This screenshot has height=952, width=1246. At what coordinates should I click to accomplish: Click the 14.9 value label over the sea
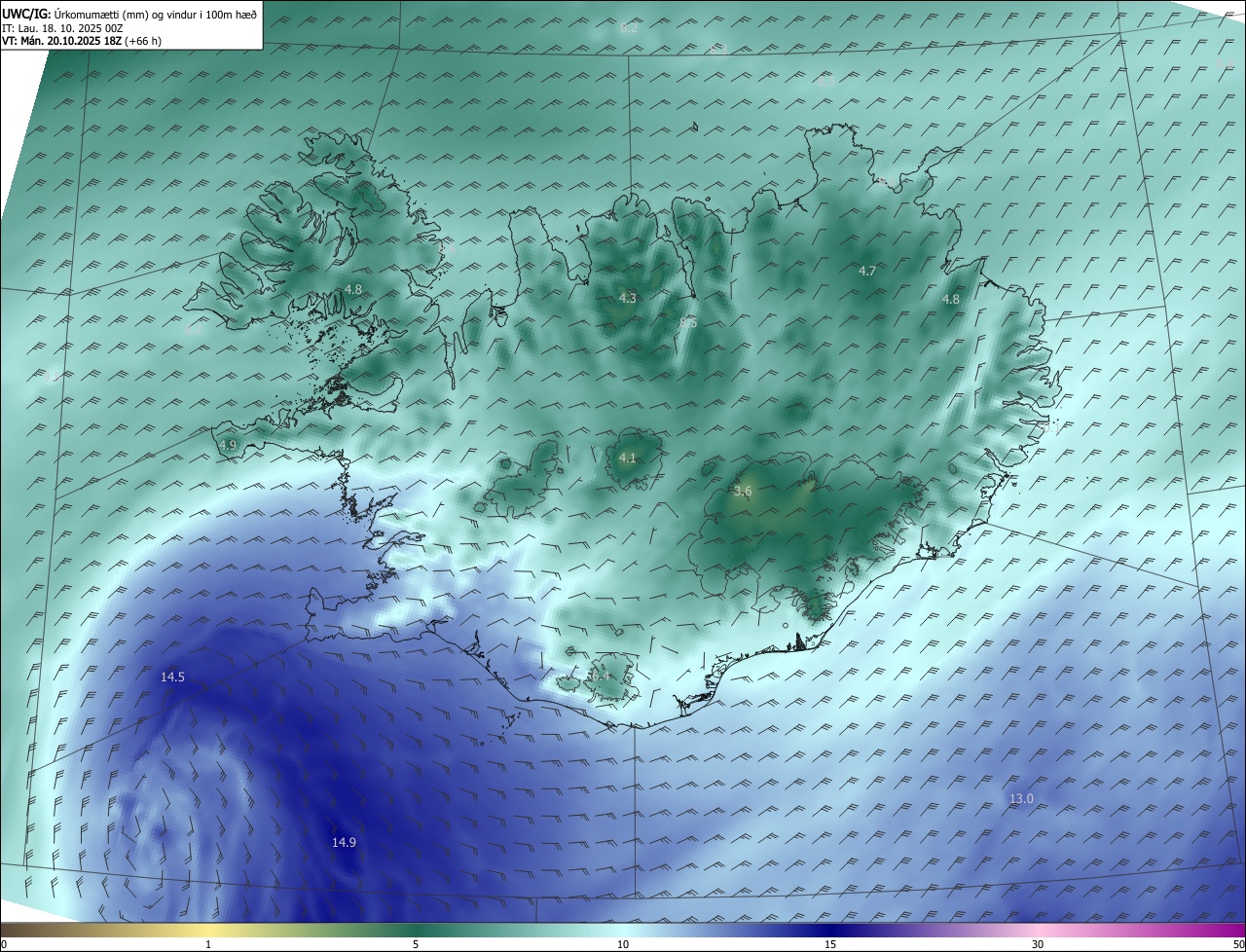(344, 843)
